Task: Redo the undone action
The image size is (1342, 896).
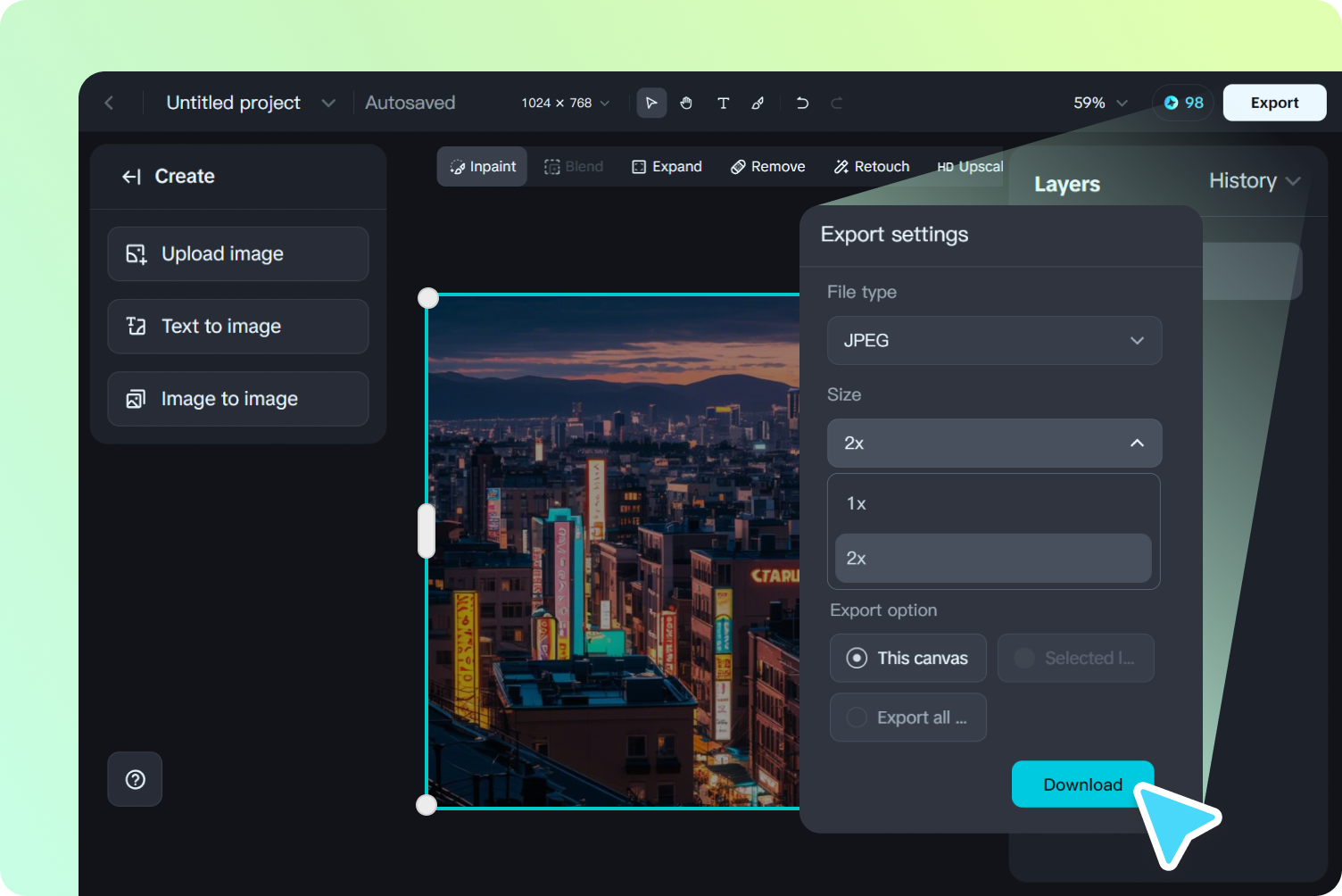Action: pos(837,103)
